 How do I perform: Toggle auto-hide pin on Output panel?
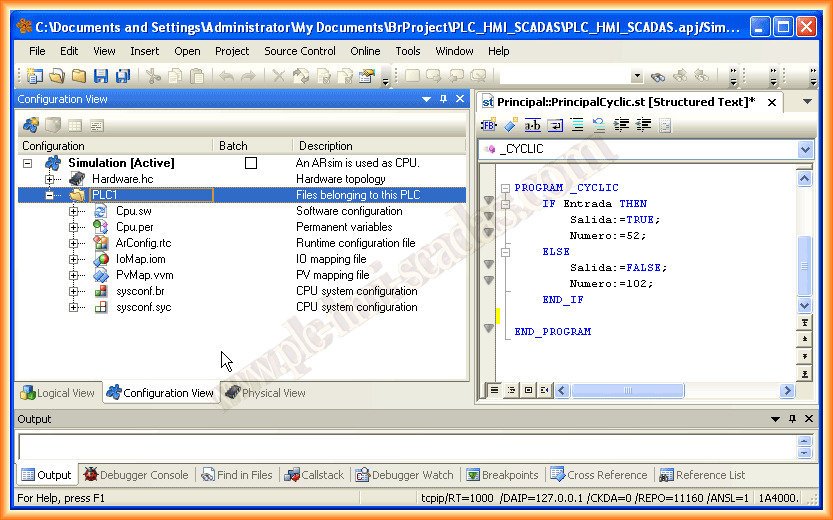[x=792, y=419]
